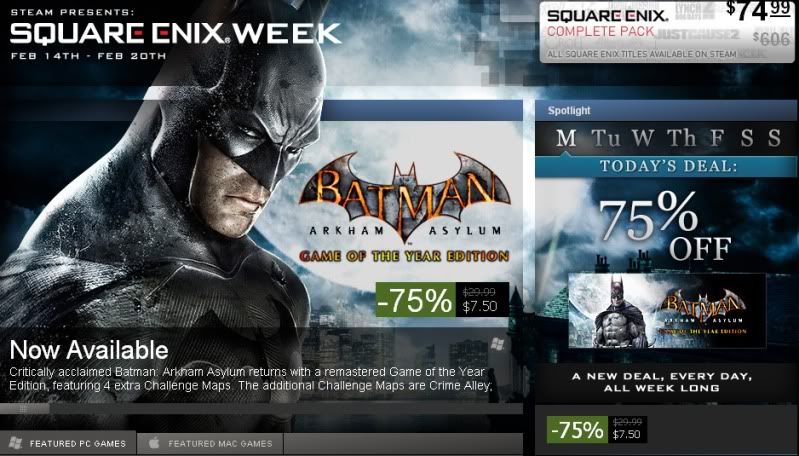The height and width of the screenshot is (456, 799).
Task: Select Thursday in the Spotlight day selector
Action: tap(681, 138)
